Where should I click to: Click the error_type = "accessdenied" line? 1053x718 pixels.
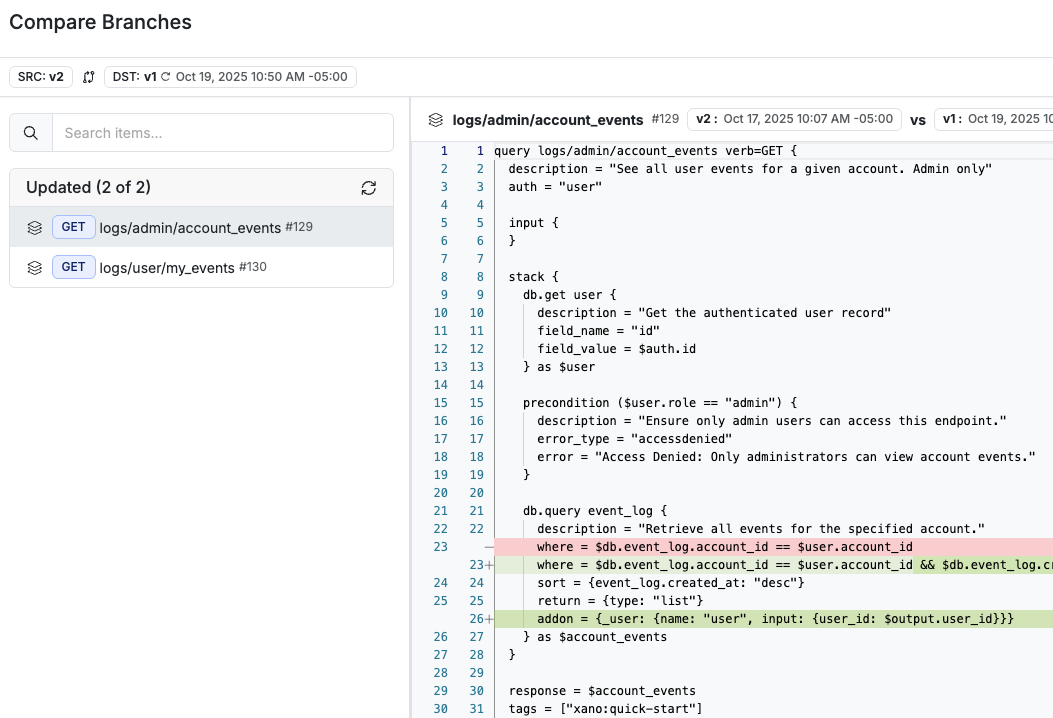click(x=635, y=439)
